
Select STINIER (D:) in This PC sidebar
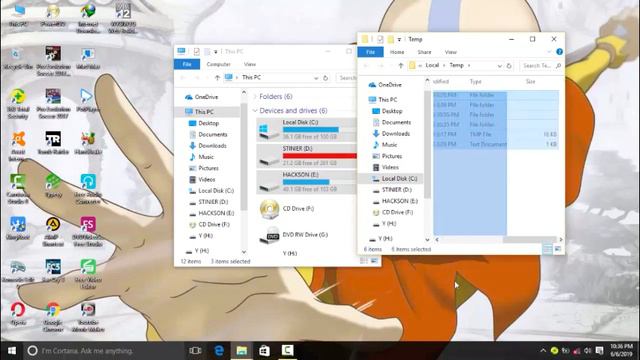tap(209, 202)
